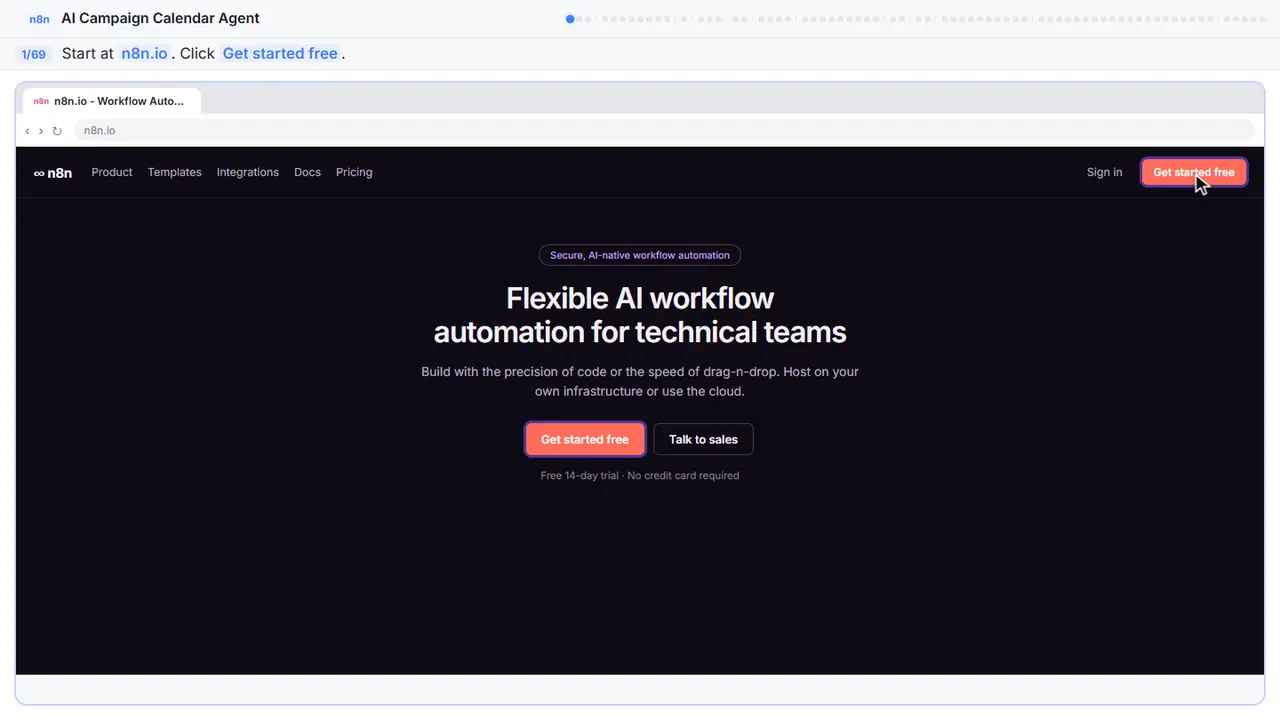
Task: Click the n8n favicon on browser tab
Action: [x=41, y=101]
